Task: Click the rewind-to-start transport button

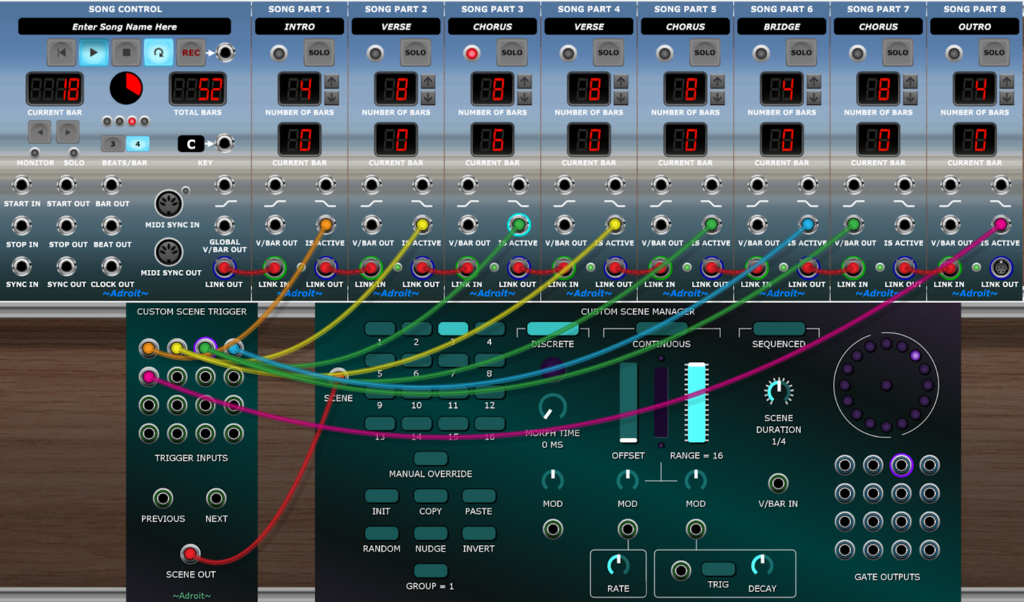Action: (62, 52)
